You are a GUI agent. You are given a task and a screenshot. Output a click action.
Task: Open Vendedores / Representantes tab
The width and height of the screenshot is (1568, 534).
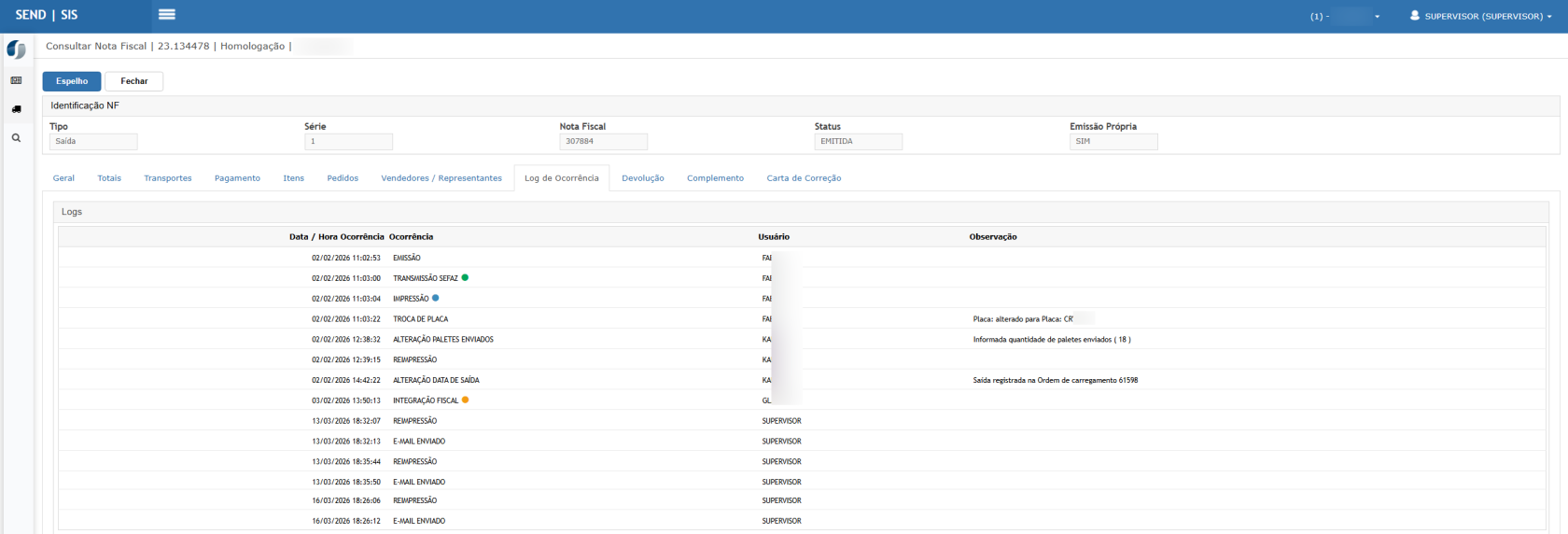[x=441, y=178]
